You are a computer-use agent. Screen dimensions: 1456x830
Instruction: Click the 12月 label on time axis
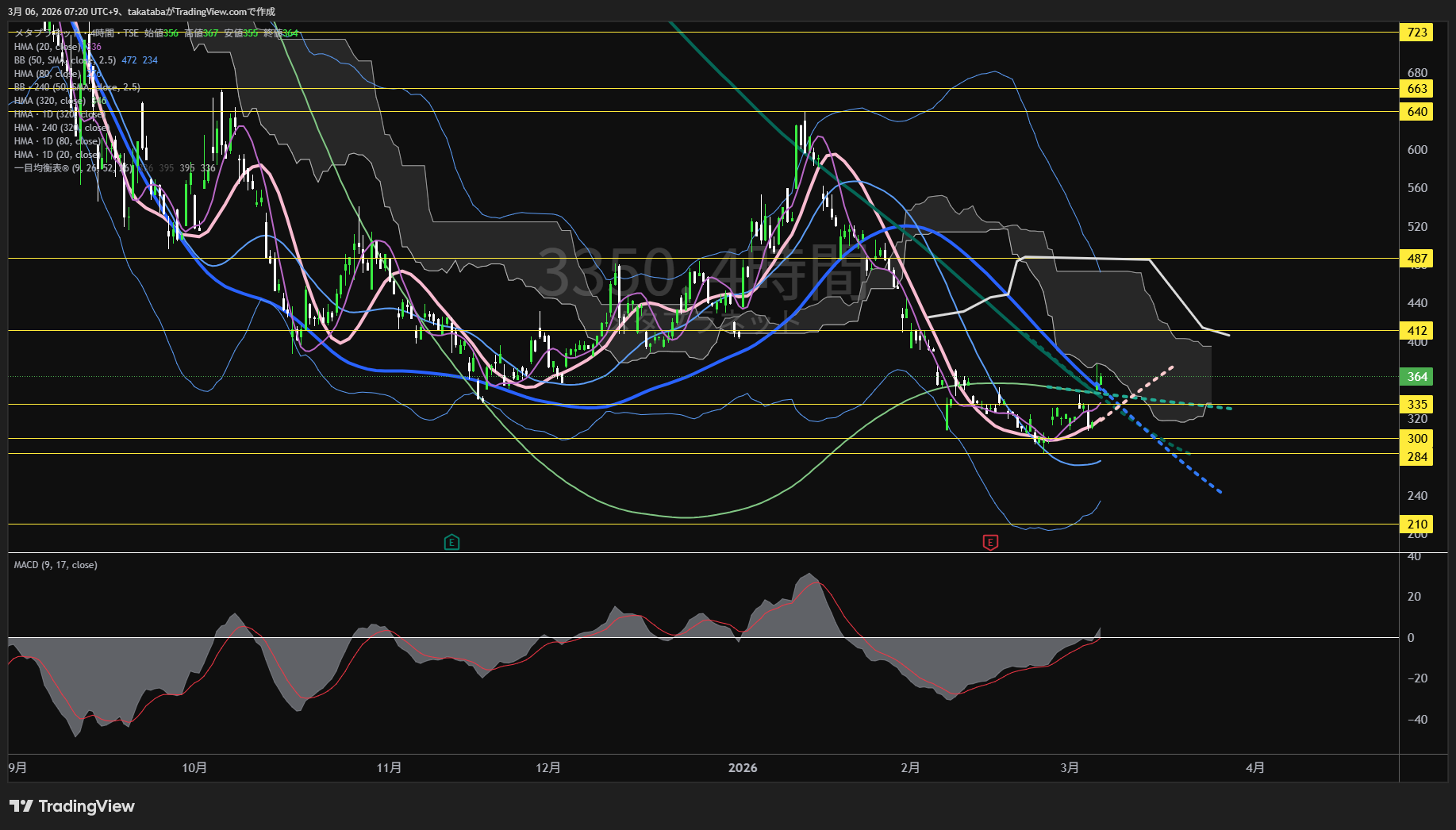pyautogui.click(x=548, y=768)
